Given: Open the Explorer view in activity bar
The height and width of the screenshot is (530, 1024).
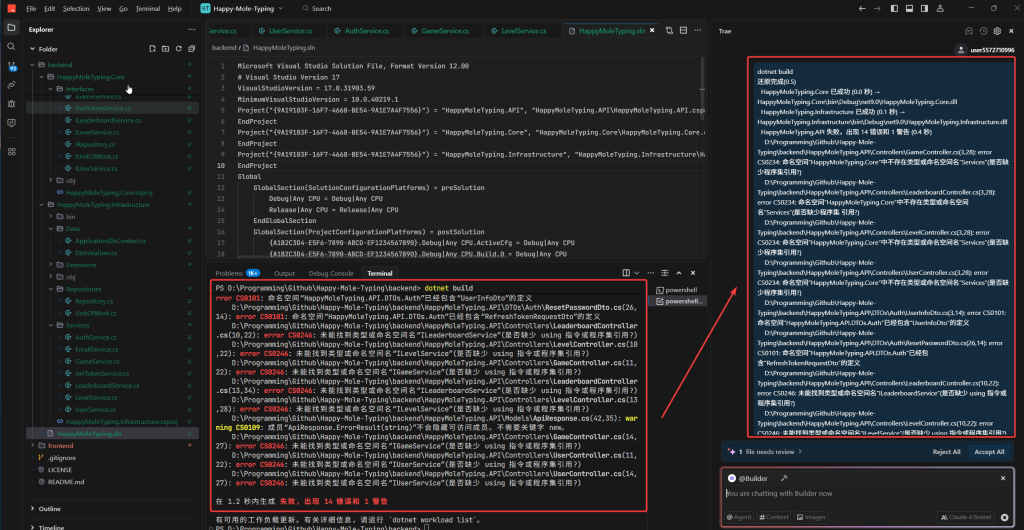Looking at the screenshot, I should click(x=11, y=27).
